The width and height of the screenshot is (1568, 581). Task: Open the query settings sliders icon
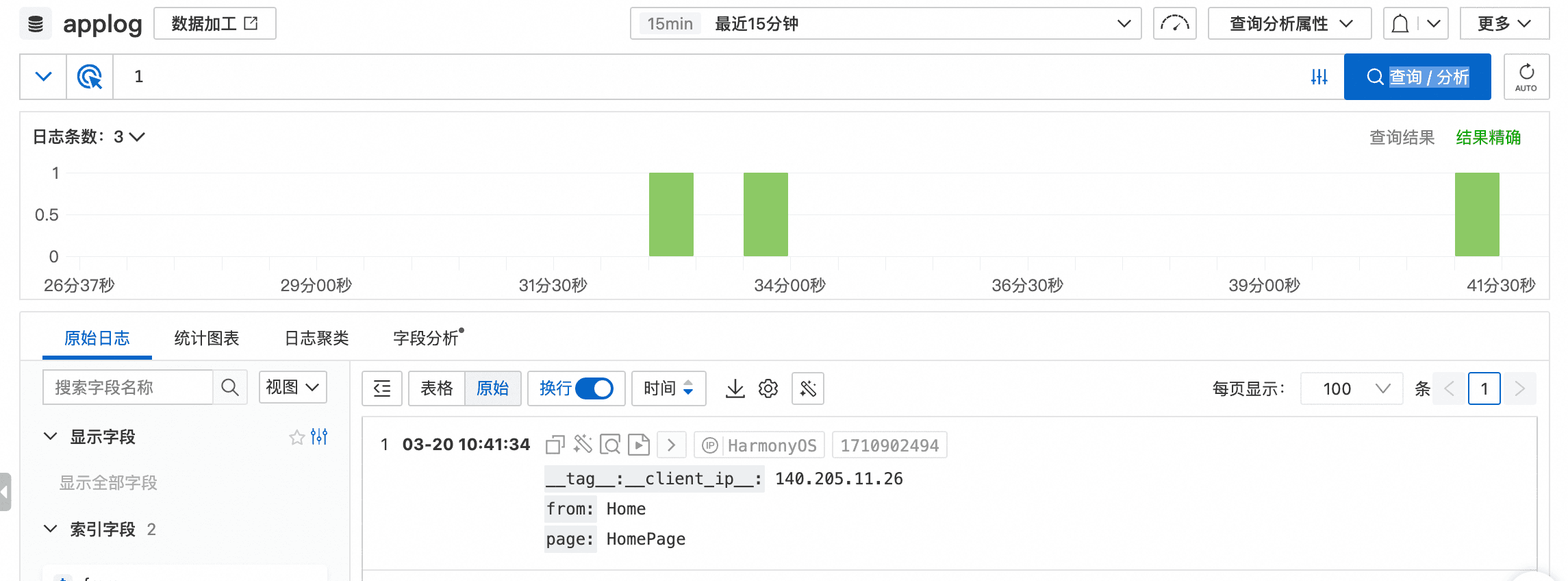tap(1319, 77)
